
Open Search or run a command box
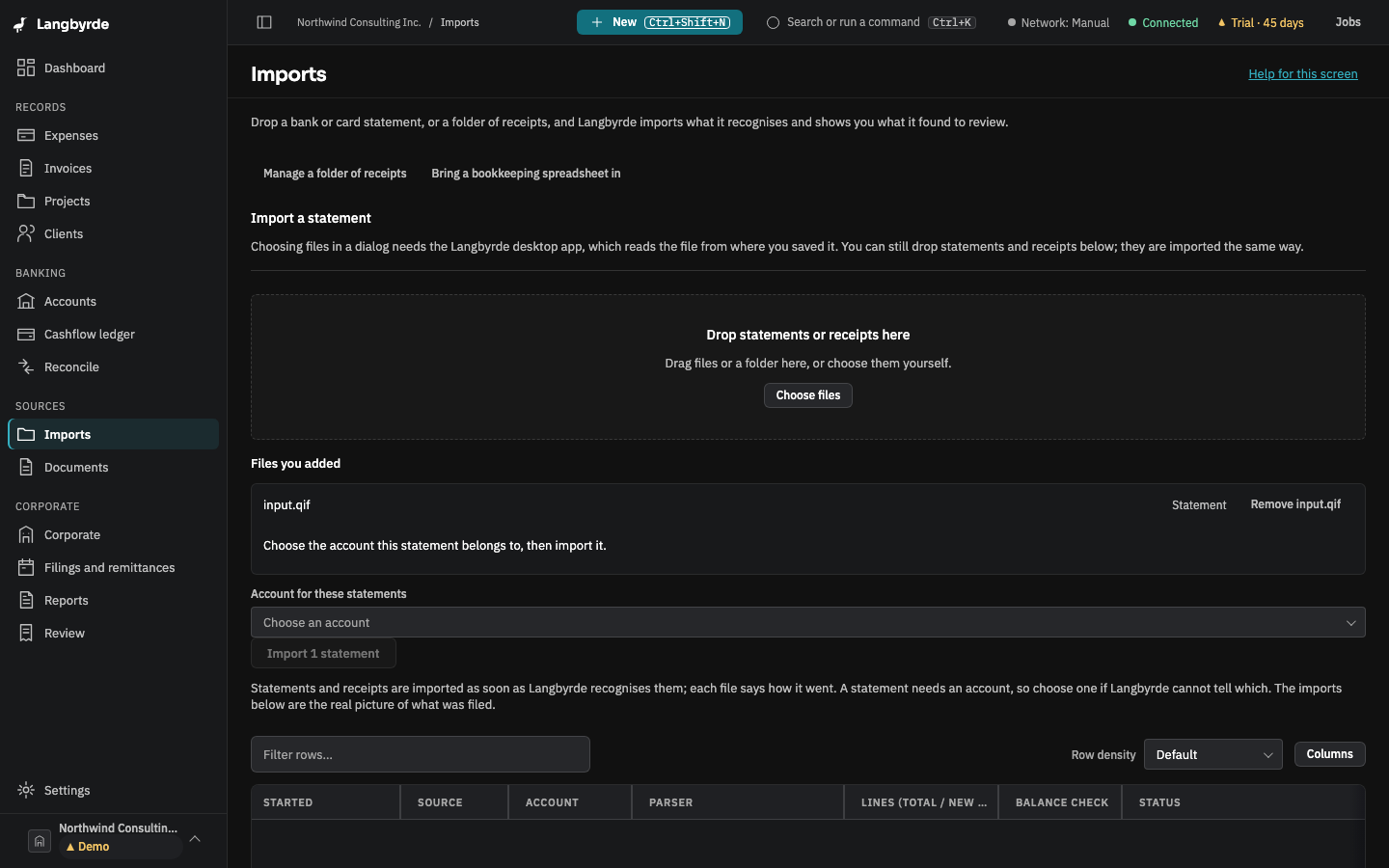click(x=872, y=22)
